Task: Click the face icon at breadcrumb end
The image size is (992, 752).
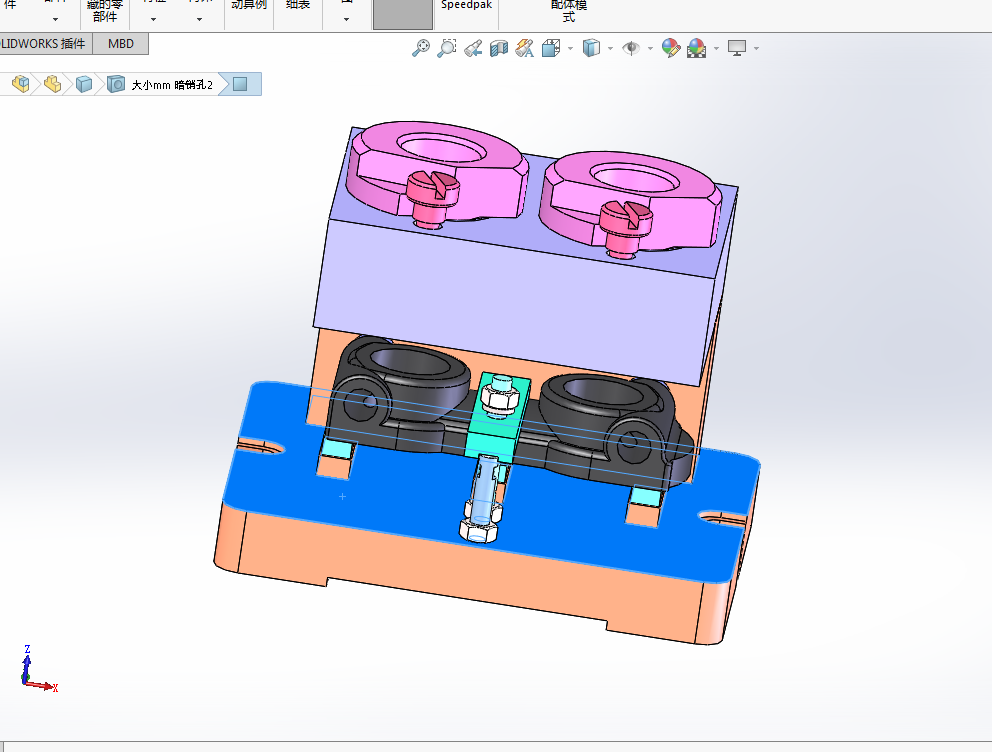Action: tap(240, 84)
